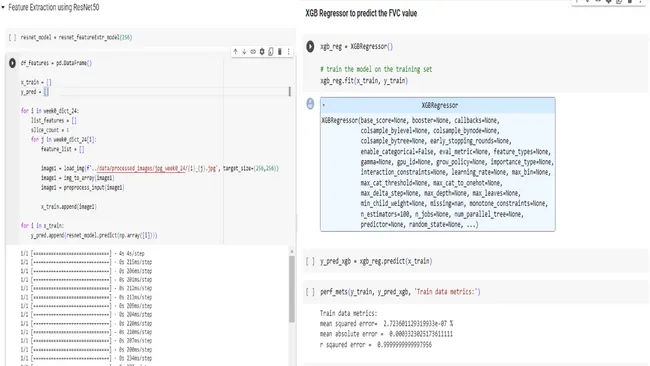The width and height of the screenshot is (650, 366).
Task: Run the resnet_model cell via its empty brackets
Action: click(x=12, y=37)
